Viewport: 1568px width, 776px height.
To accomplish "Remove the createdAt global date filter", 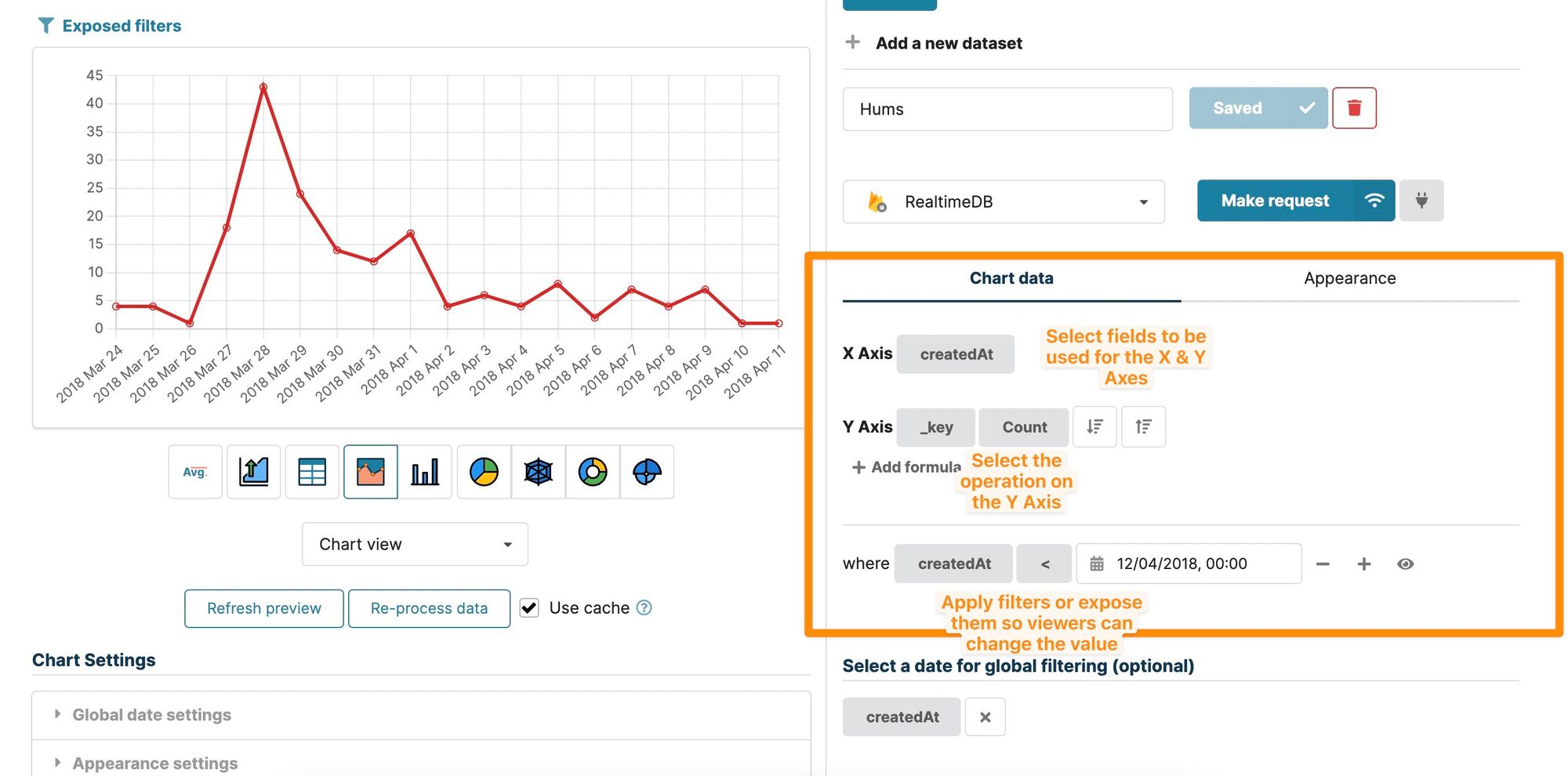I will coord(985,717).
